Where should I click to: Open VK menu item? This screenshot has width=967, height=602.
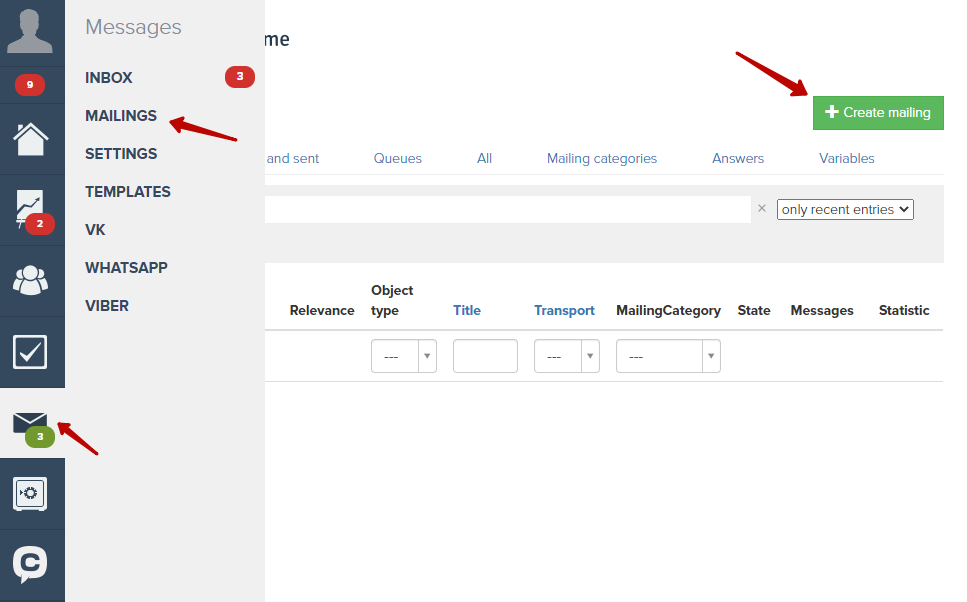(95, 230)
